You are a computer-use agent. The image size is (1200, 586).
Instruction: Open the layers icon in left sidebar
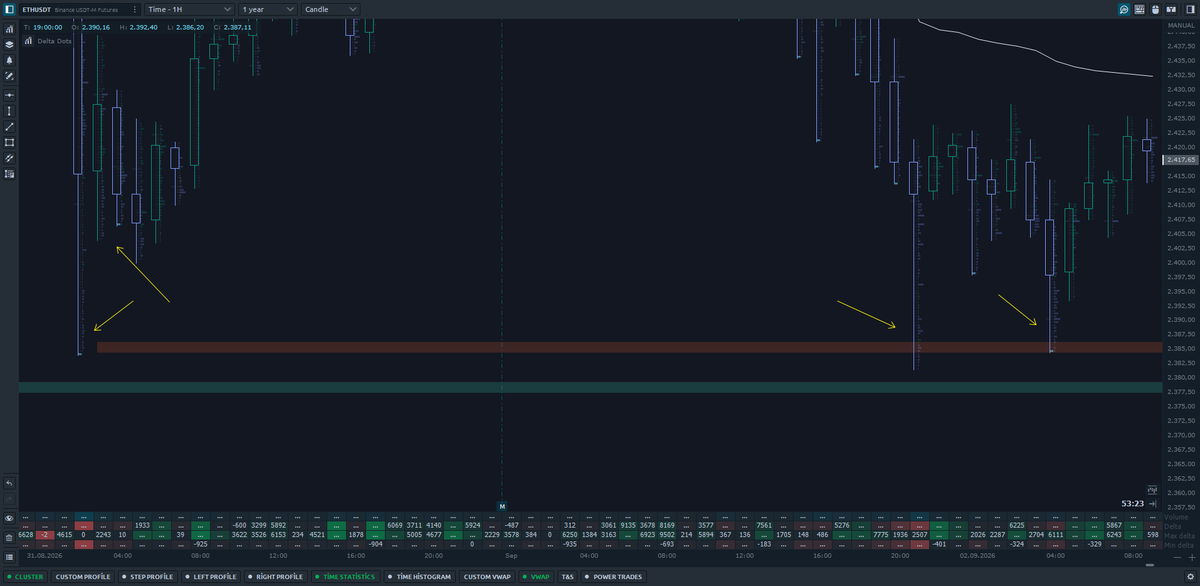pyautogui.click(x=9, y=44)
